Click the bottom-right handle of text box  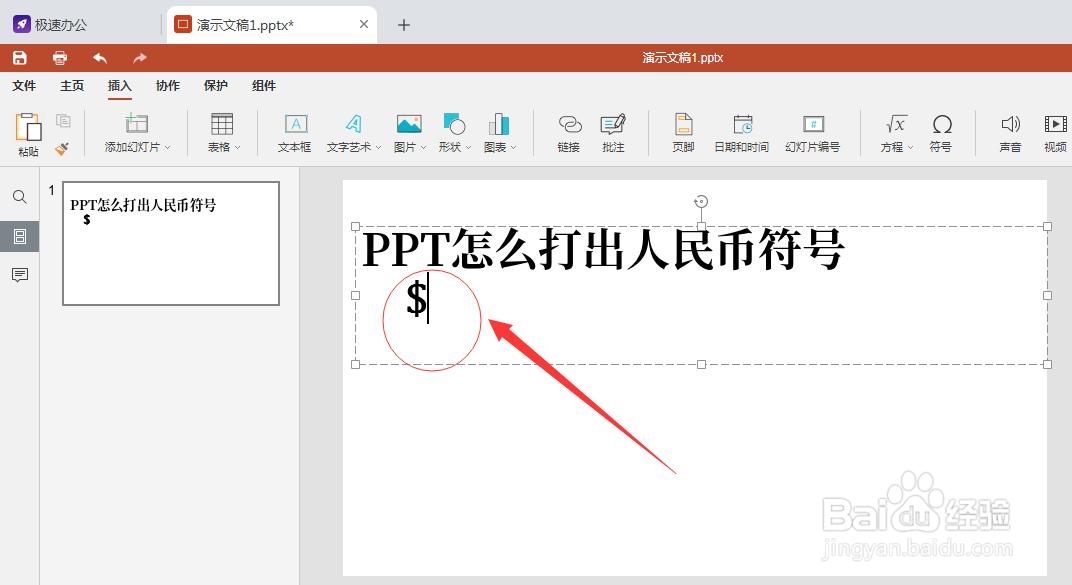tap(1047, 364)
